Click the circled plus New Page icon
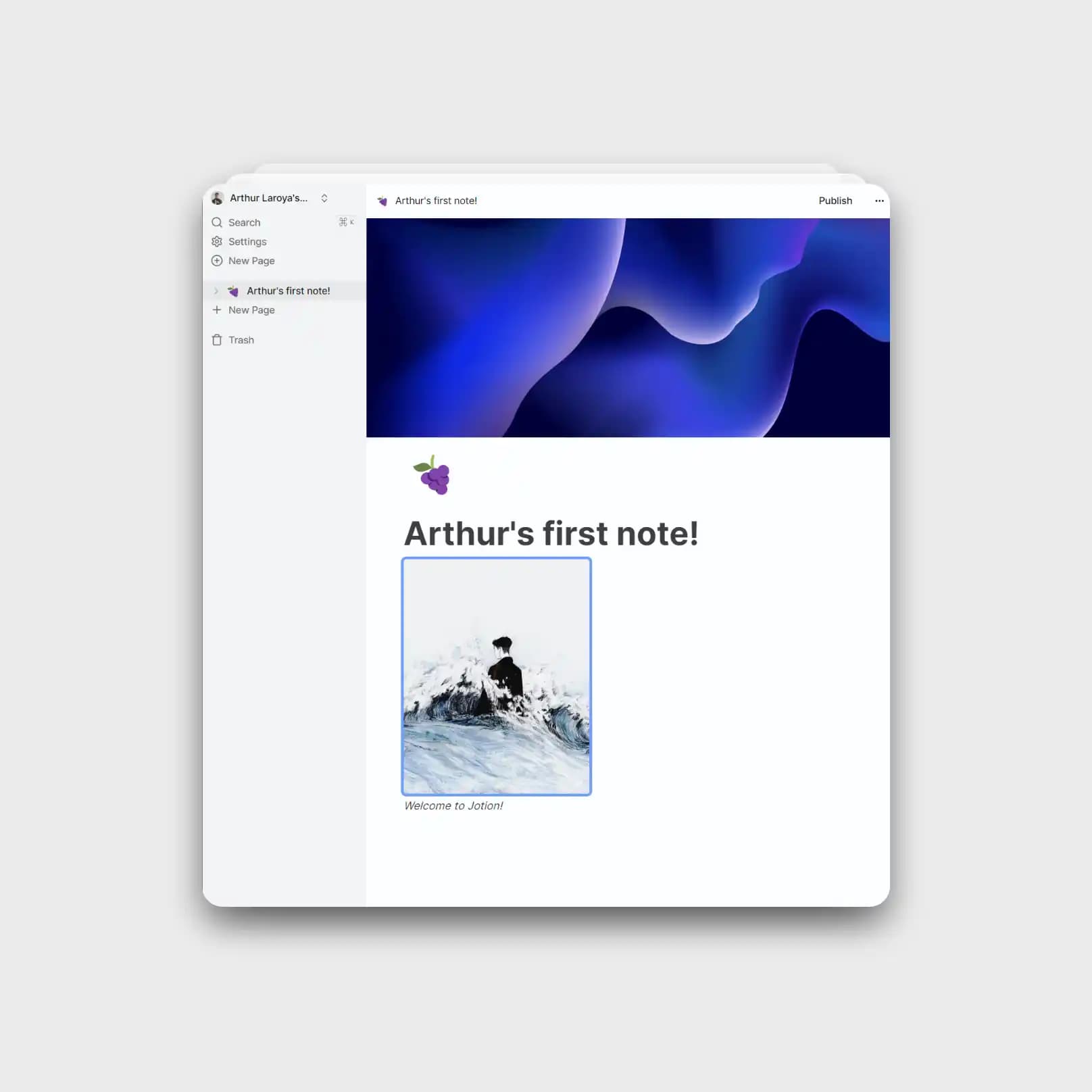Viewport: 1092px width, 1092px height. tap(217, 261)
